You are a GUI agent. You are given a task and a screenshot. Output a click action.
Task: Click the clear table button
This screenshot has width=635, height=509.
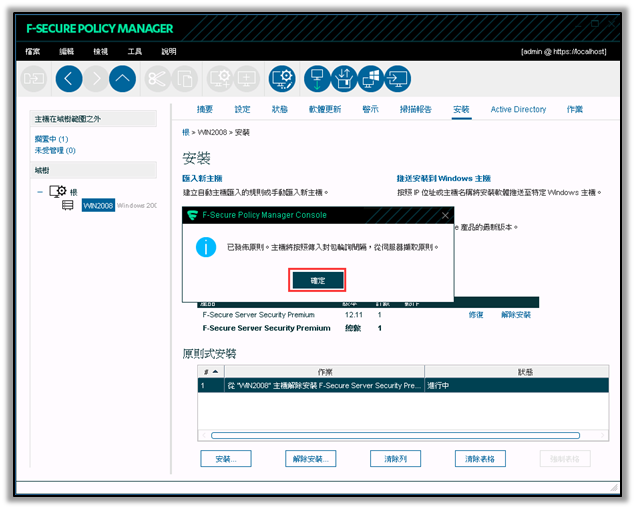pyautogui.click(x=480, y=459)
